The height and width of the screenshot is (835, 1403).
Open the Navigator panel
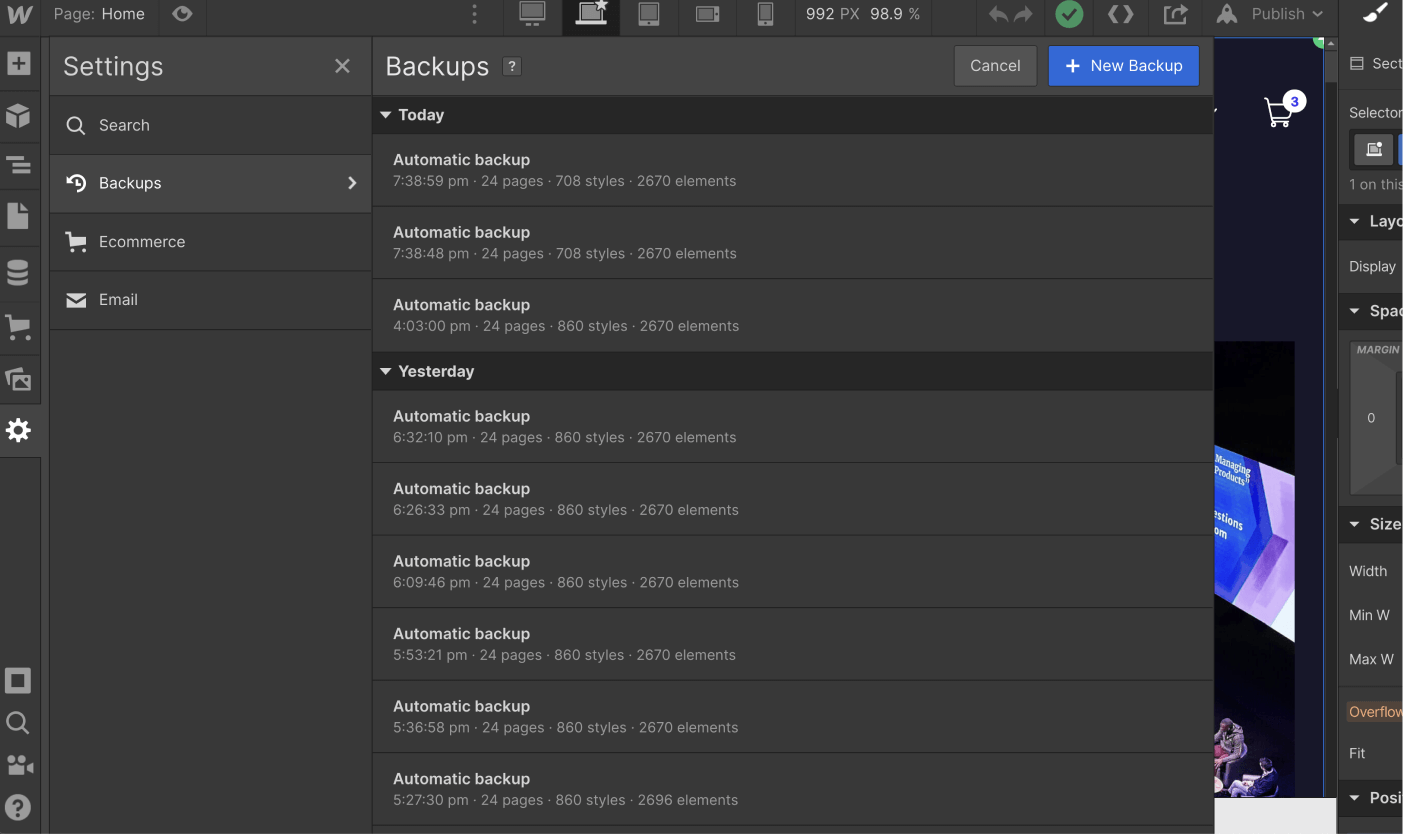pos(20,165)
